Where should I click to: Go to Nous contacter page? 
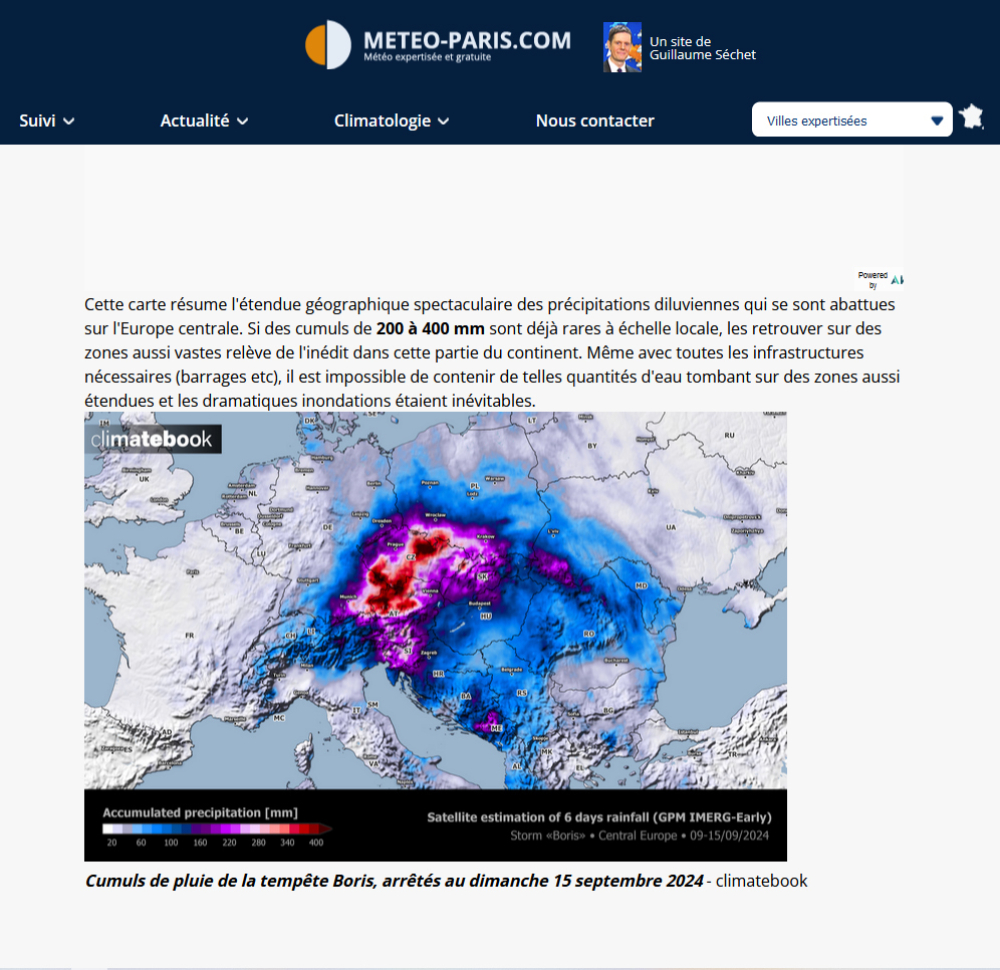595,121
